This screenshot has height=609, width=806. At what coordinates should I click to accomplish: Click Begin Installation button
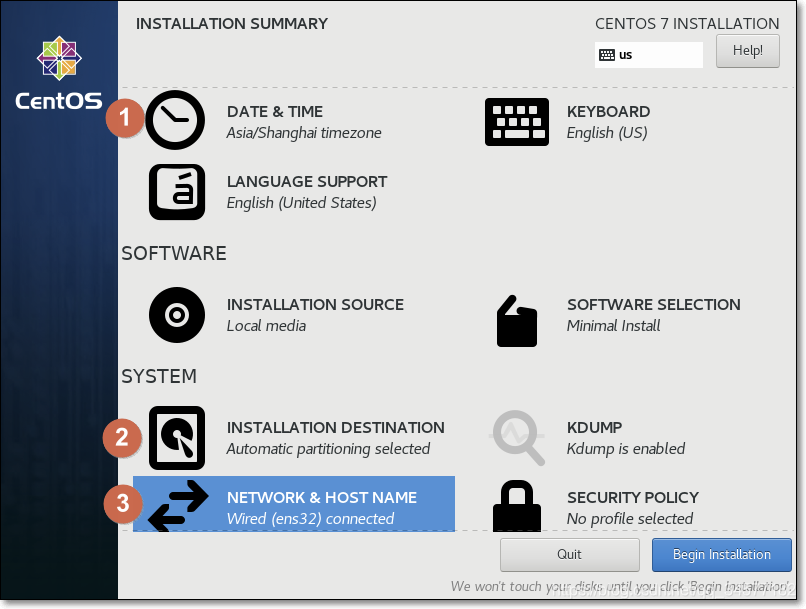[722, 555]
